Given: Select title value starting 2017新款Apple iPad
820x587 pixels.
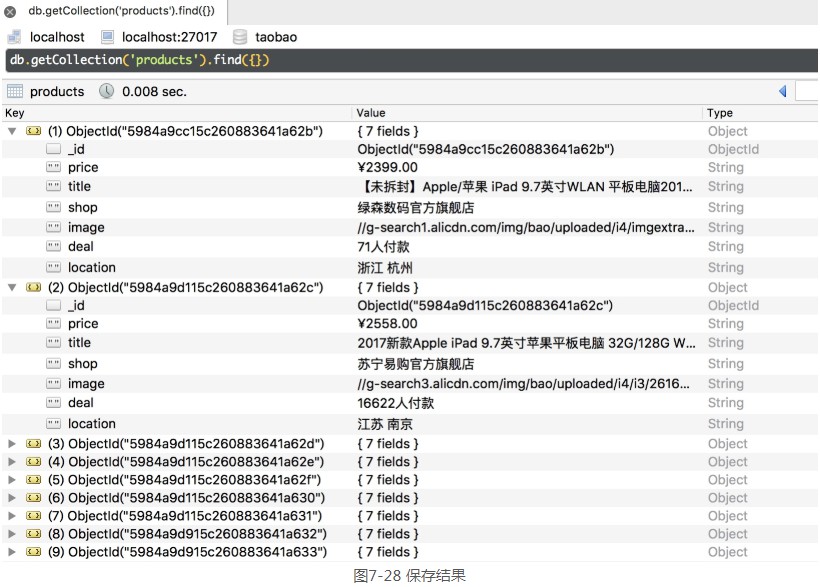Looking at the screenshot, I should [527, 343].
